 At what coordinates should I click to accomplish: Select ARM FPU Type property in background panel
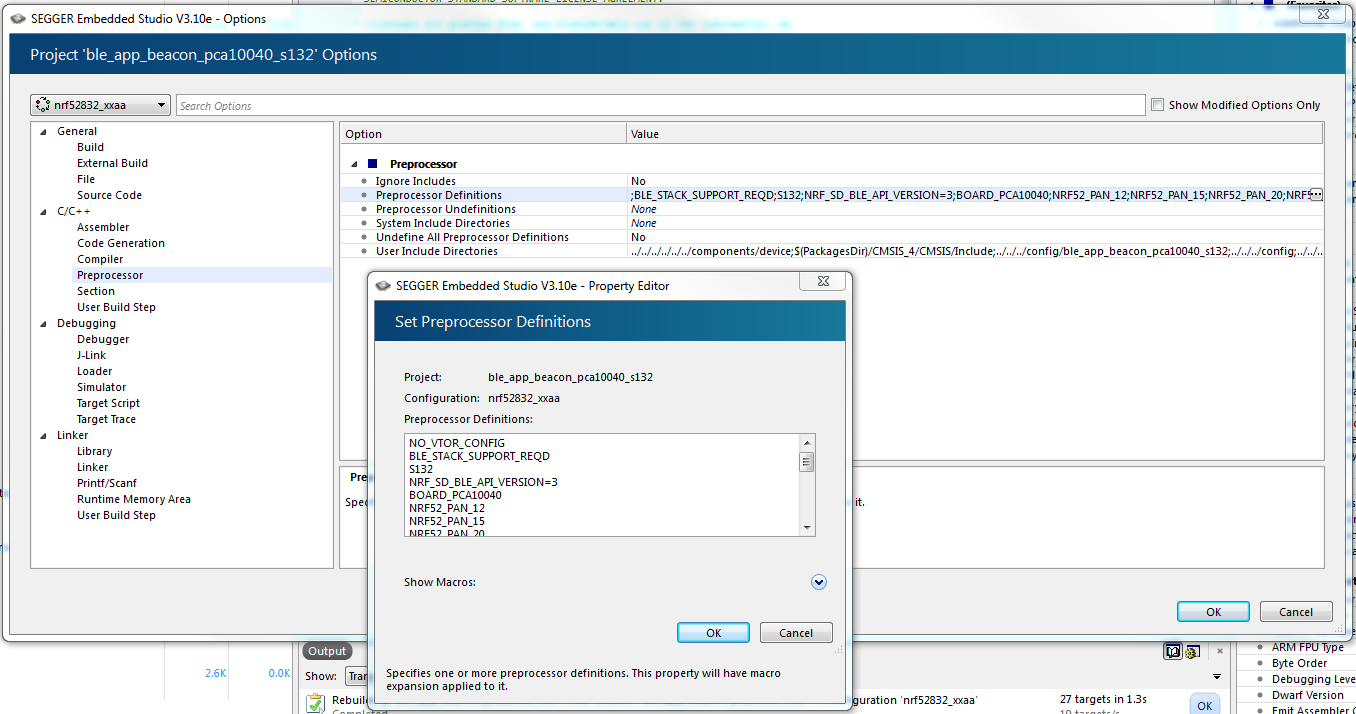(x=1308, y=647)
